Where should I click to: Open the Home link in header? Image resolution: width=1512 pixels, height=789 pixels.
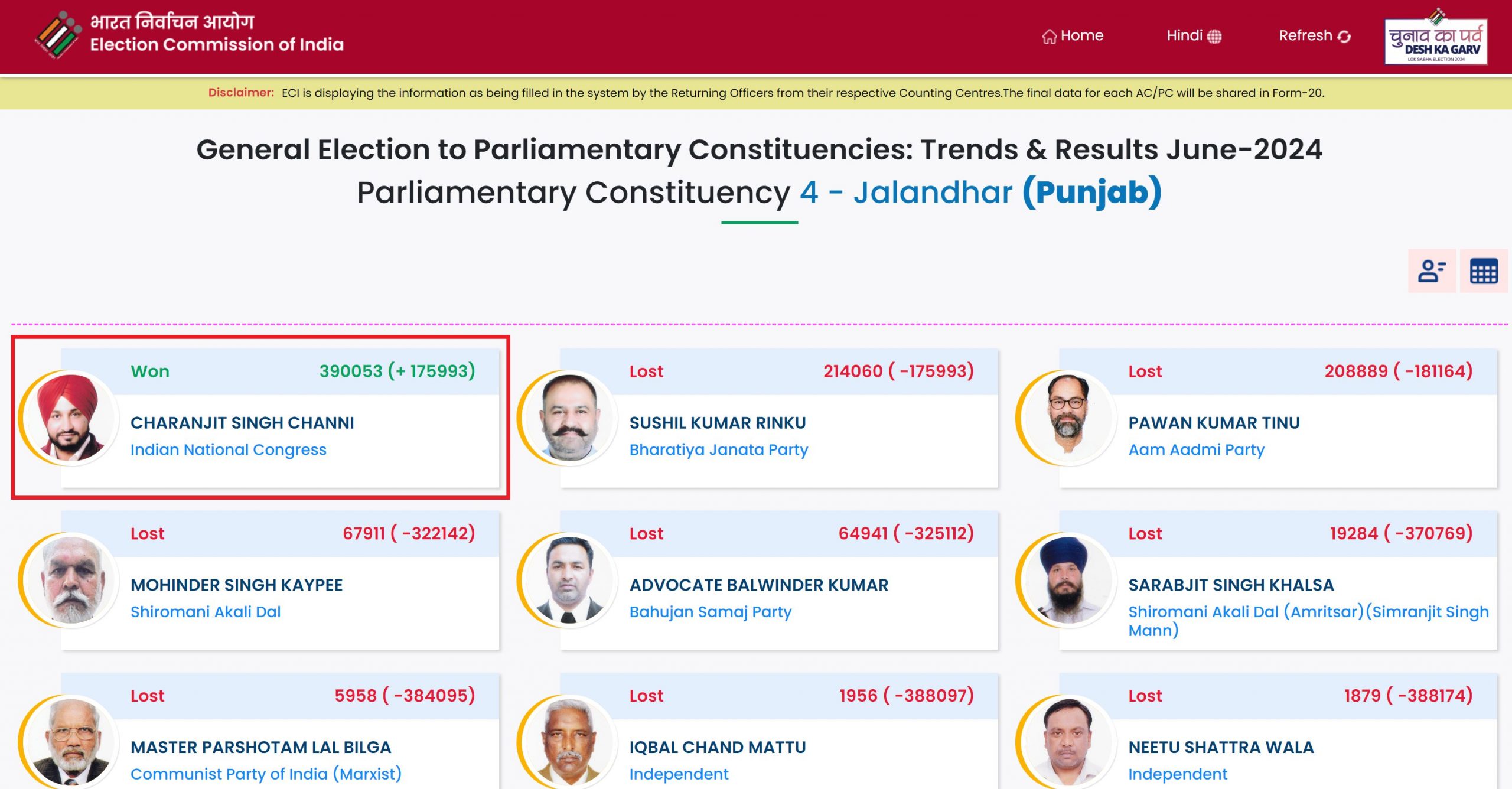coord(1073,35)
